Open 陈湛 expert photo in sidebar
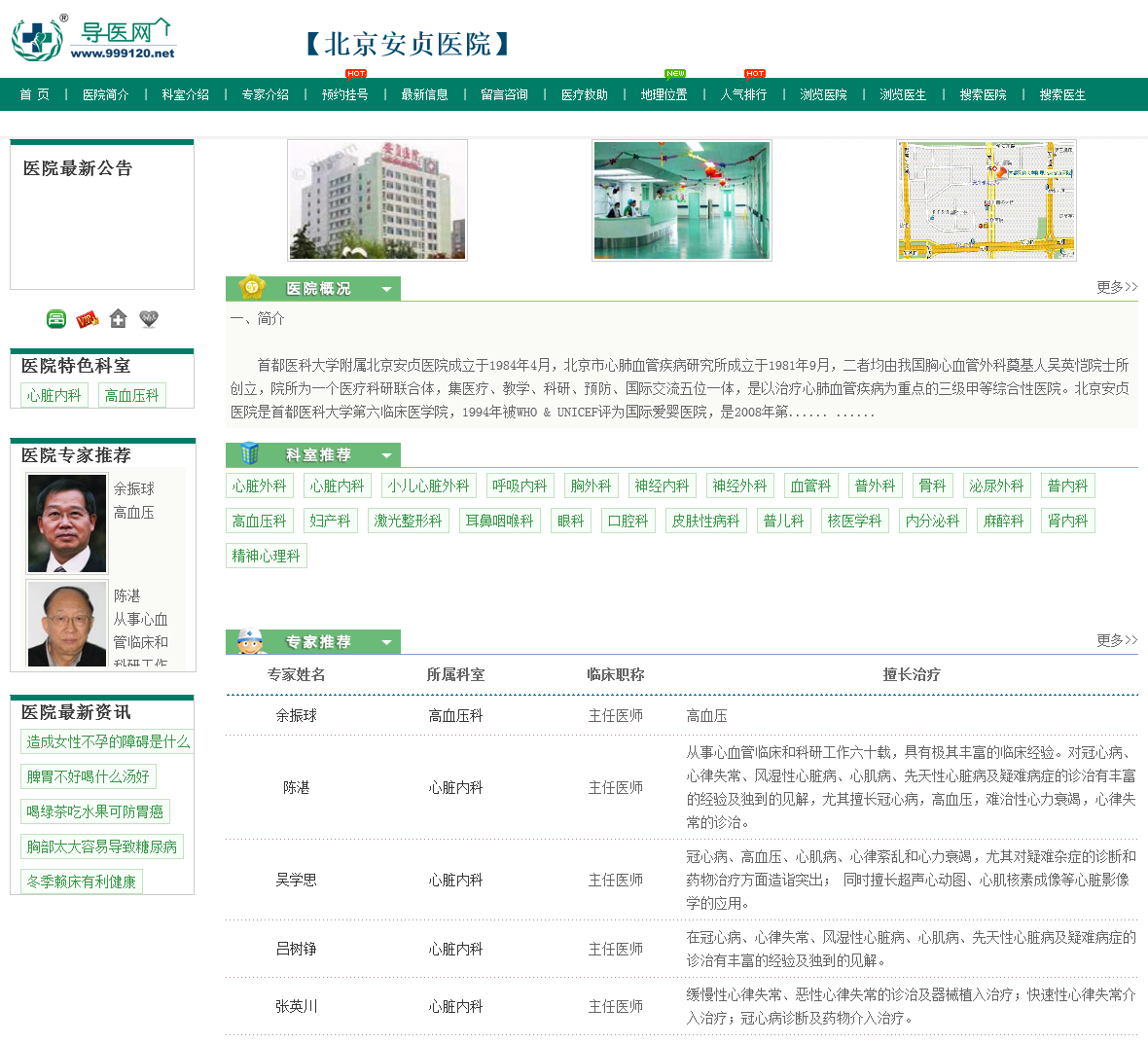 (66, 623)
